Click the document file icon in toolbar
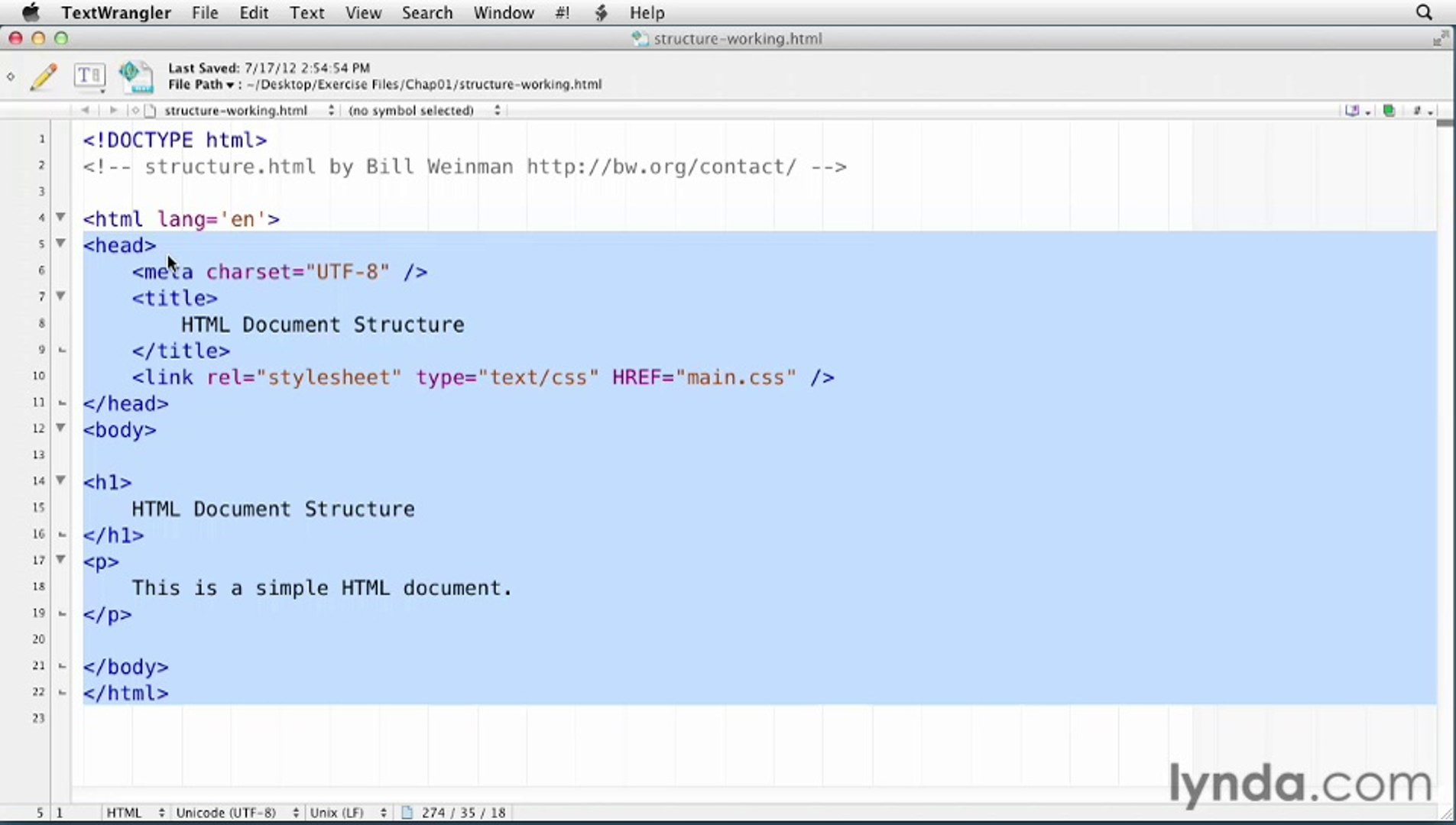 coord(136,76)
